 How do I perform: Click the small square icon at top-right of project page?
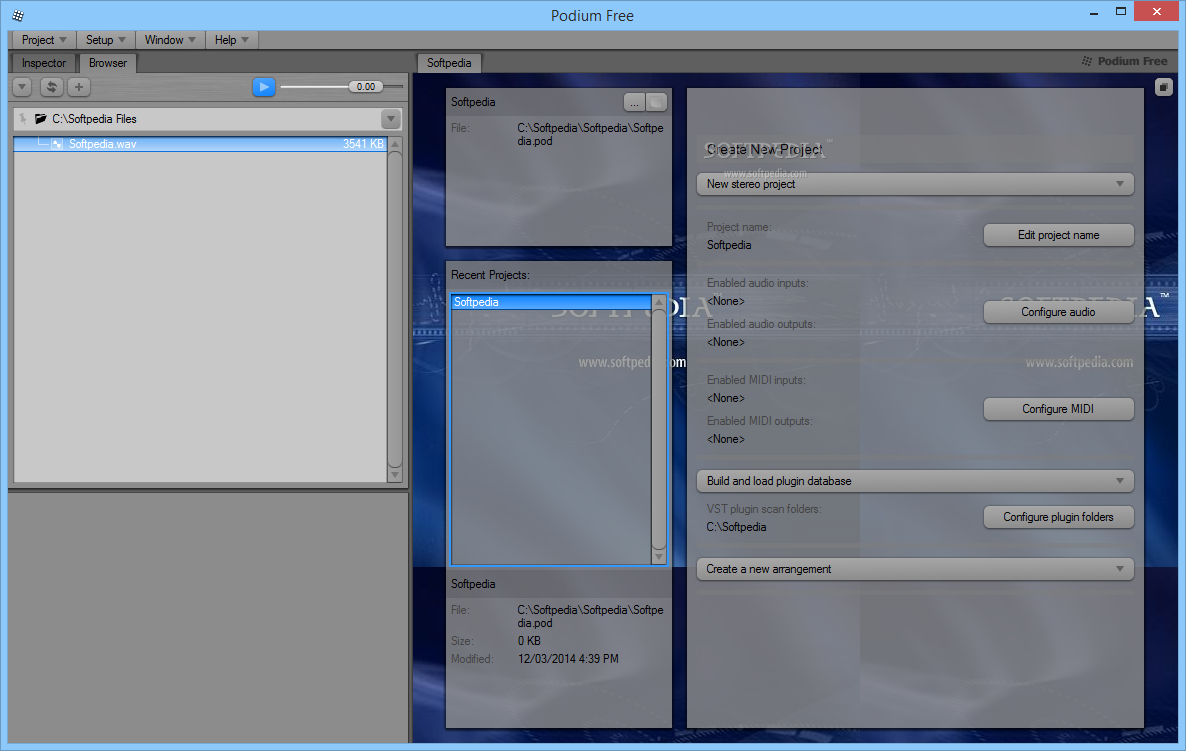(x=1164, y=87)
